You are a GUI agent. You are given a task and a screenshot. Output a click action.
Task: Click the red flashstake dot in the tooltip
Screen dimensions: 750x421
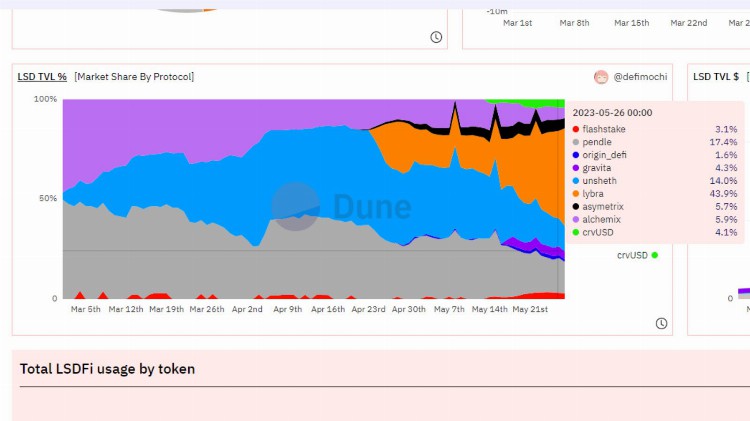click(x=576, y=130)
